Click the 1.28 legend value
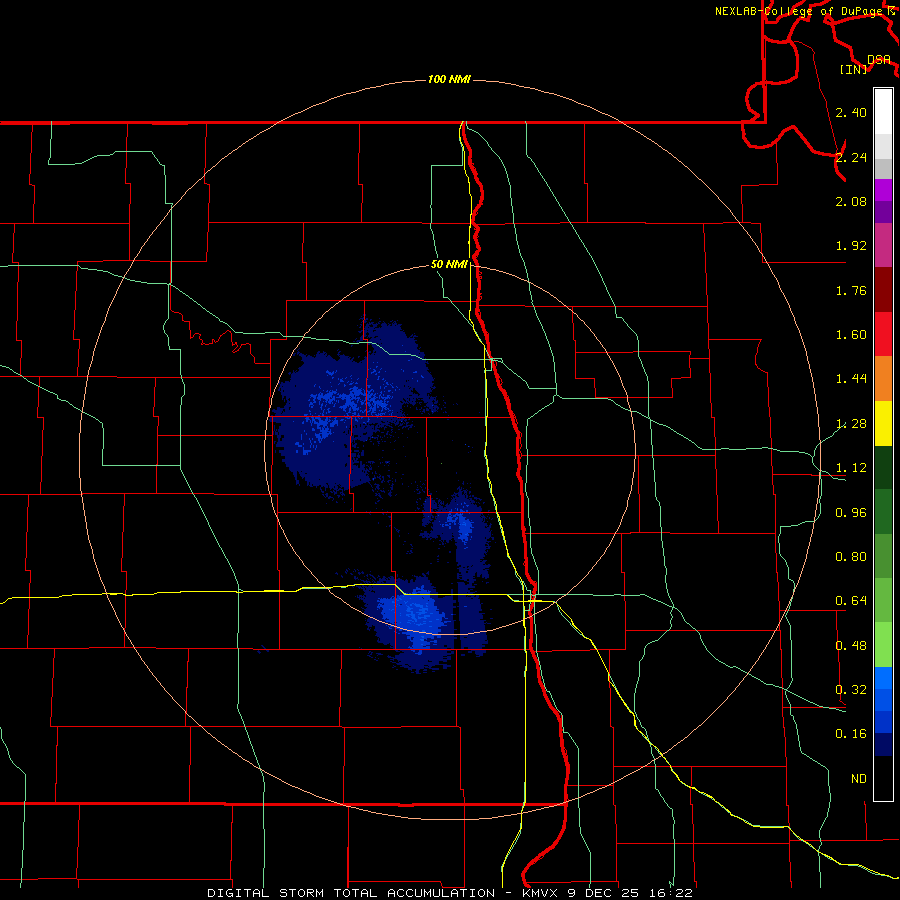900x900 pixels. (851, 424)
